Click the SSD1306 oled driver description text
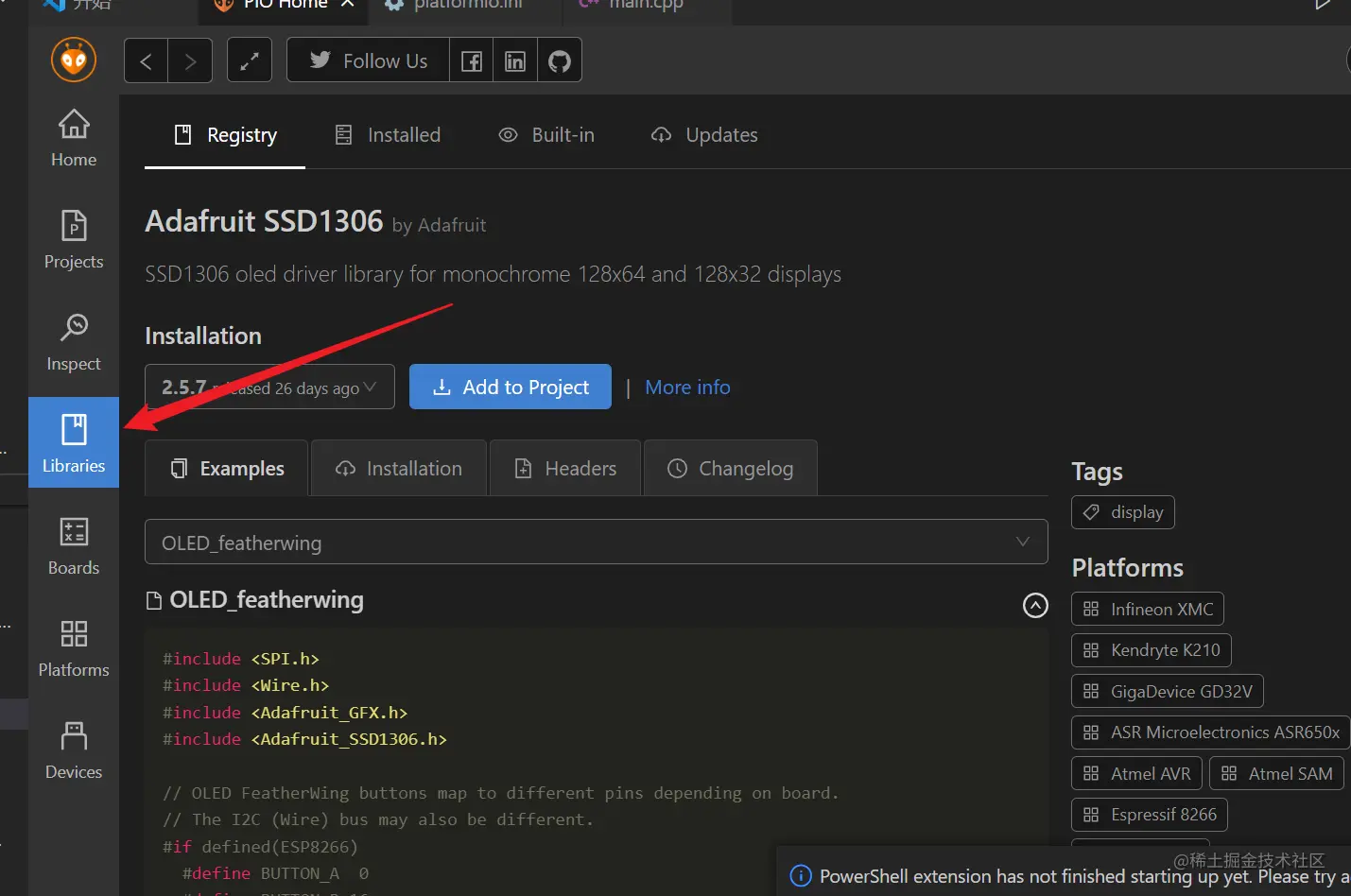Viewport: 1351px width, 896px height. tap(493, 274)
